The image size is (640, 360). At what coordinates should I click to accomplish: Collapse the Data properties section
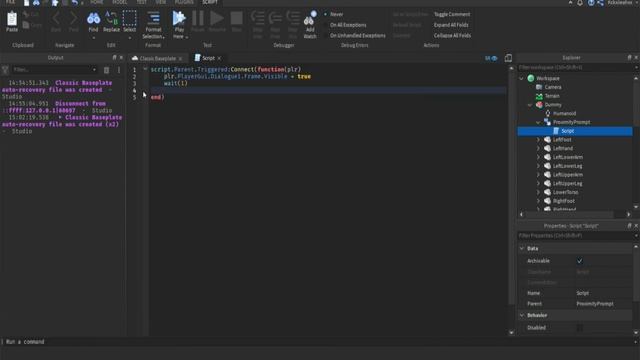522,248
